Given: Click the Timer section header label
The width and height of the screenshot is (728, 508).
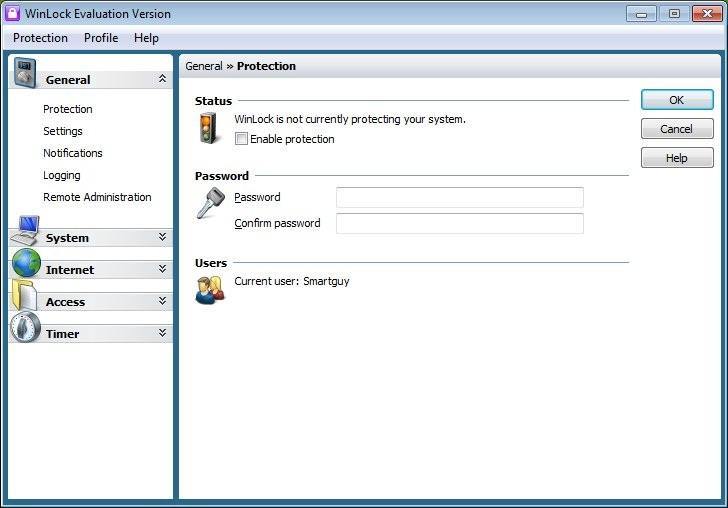Looking at the screenshot, I should (x=62, y=334).
